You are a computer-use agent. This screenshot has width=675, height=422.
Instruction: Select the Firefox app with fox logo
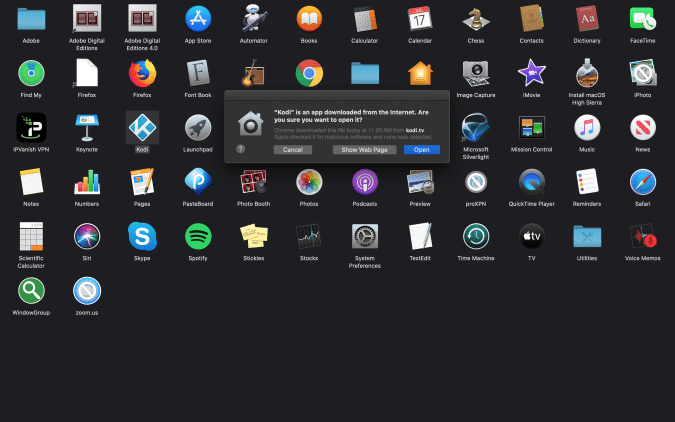(x=142, y=73)
